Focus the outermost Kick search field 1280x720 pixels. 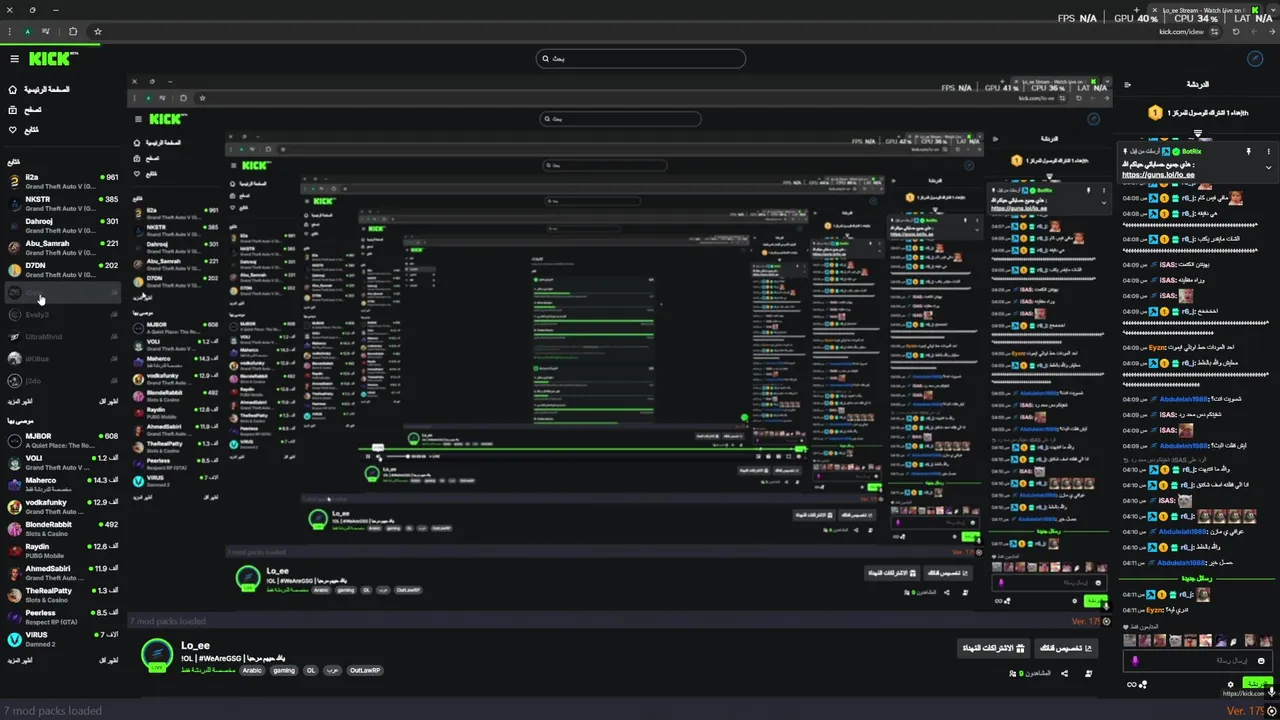coord(640,58)
